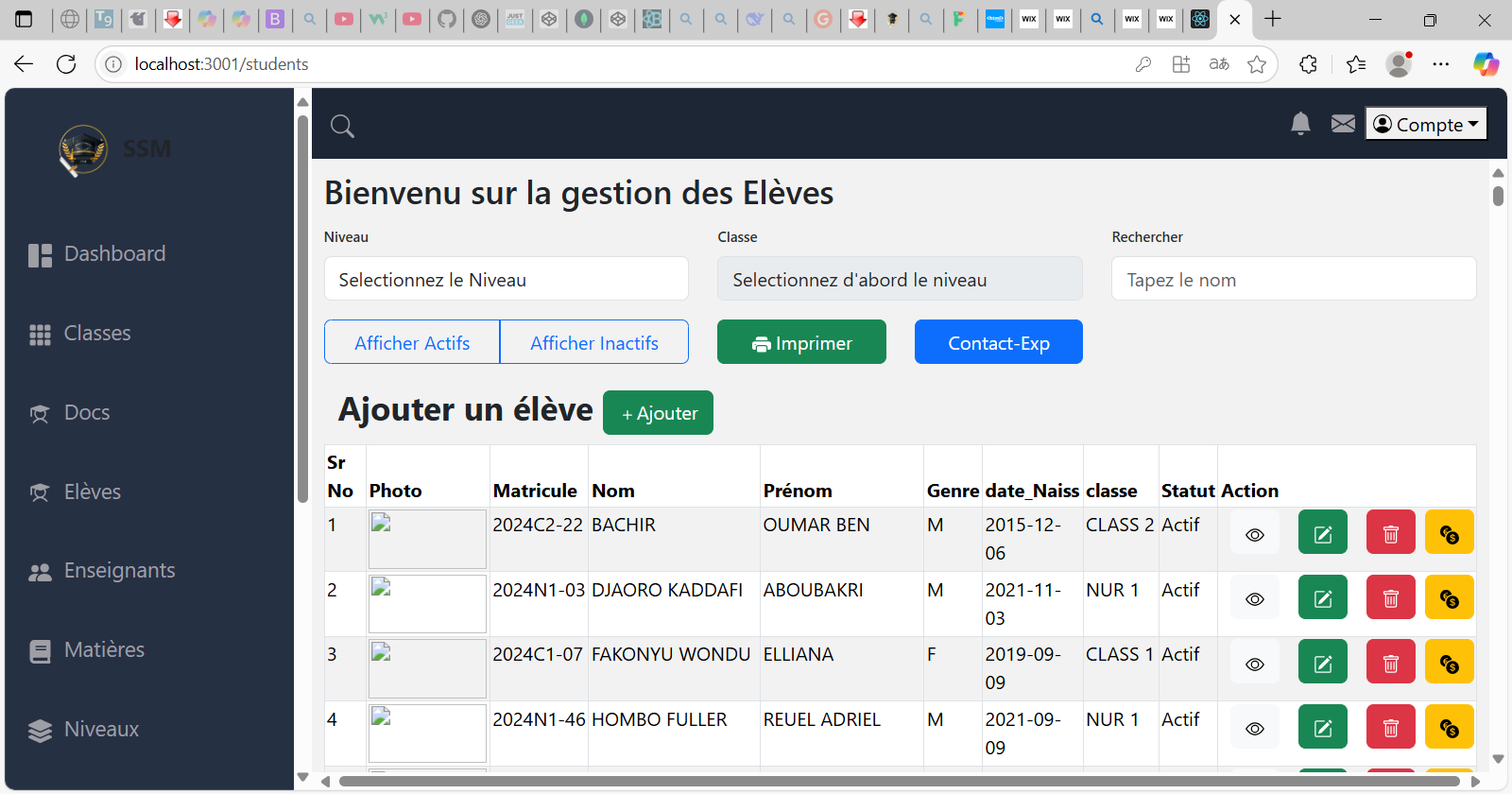Viewport: 1512px width, 794px height.
Task: Open payments for DJAORO KADDAFI
Action: point(1450,599)
